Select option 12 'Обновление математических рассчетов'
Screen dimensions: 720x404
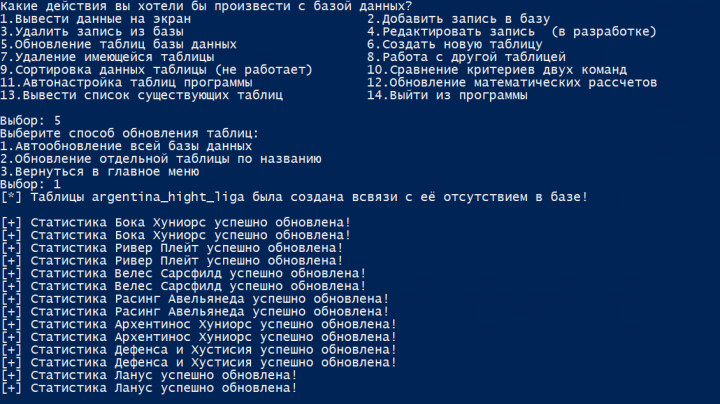click(512, 83)
